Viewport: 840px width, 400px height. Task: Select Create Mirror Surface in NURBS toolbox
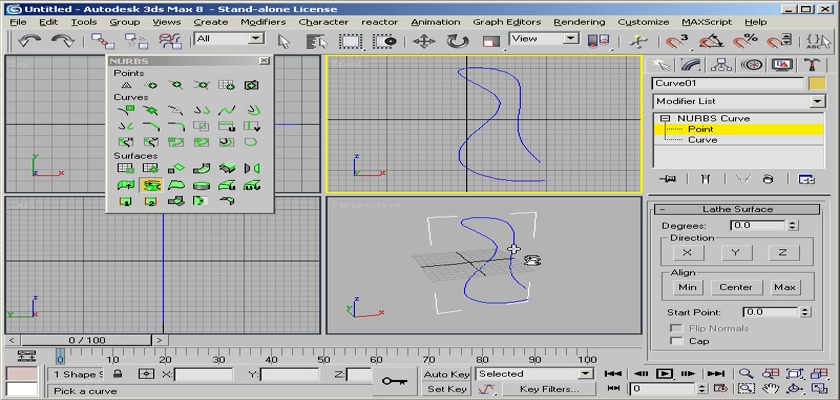[251, 169]
